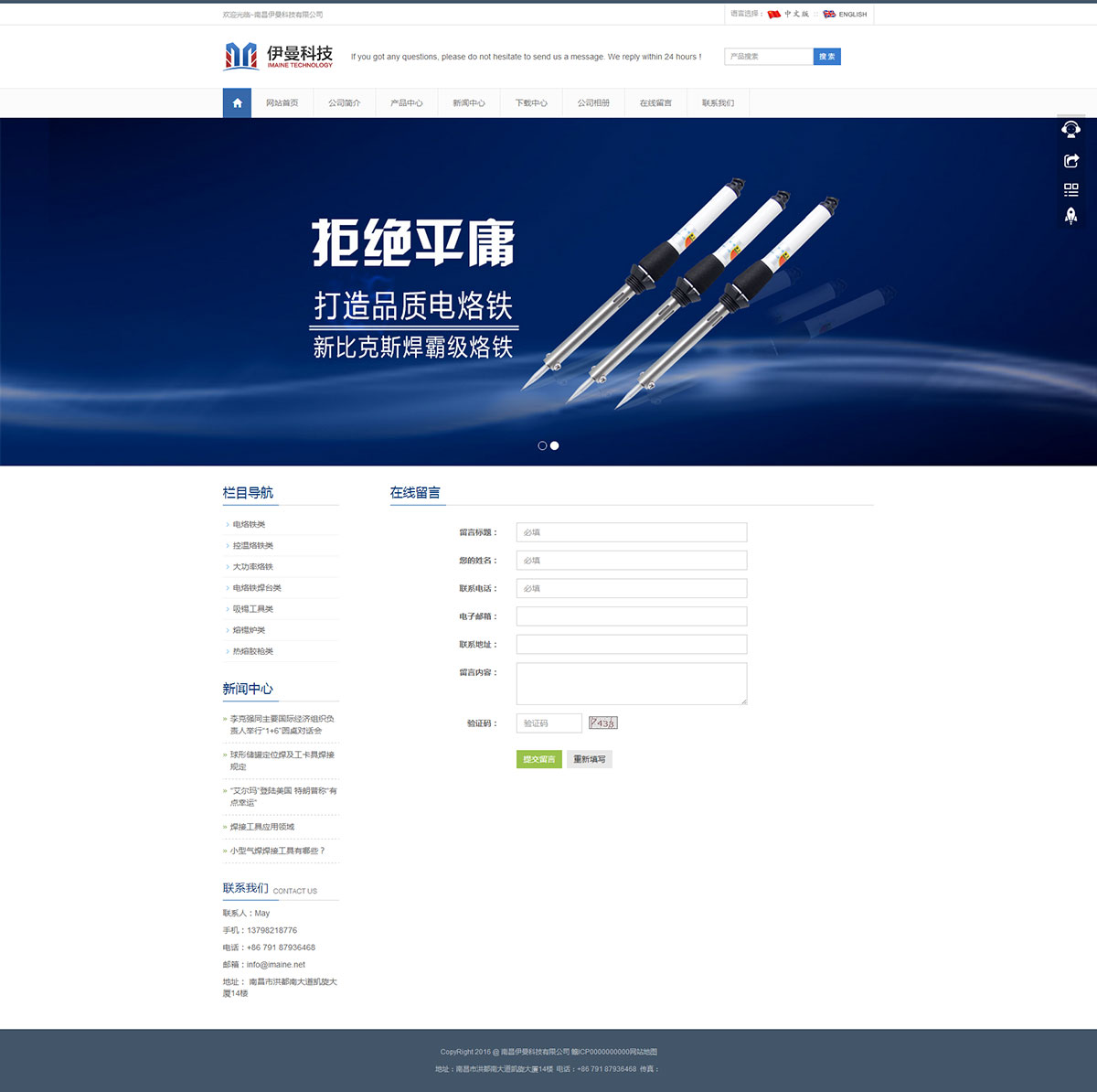Open the customer service headset icon

tap(1071, 129)
